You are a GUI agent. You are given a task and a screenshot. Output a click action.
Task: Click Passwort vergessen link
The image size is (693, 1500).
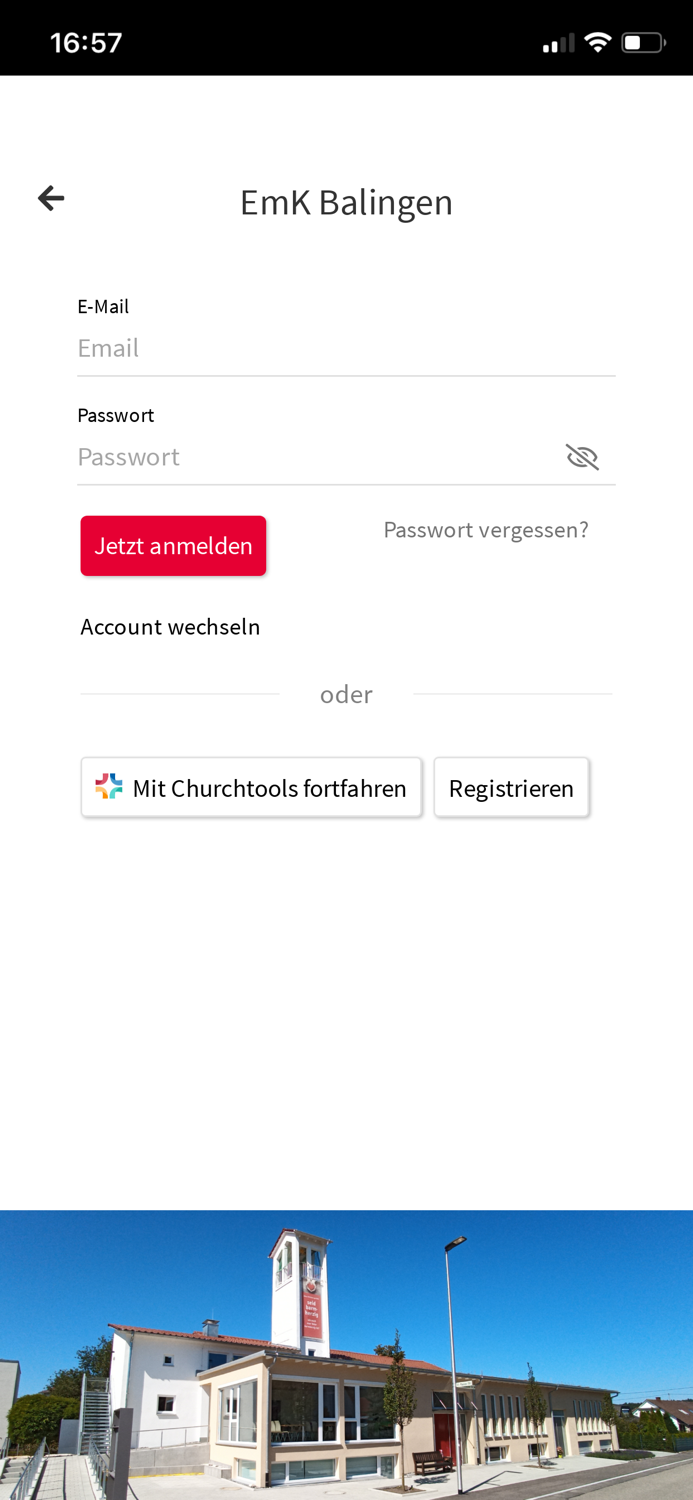tap(487, 529)
